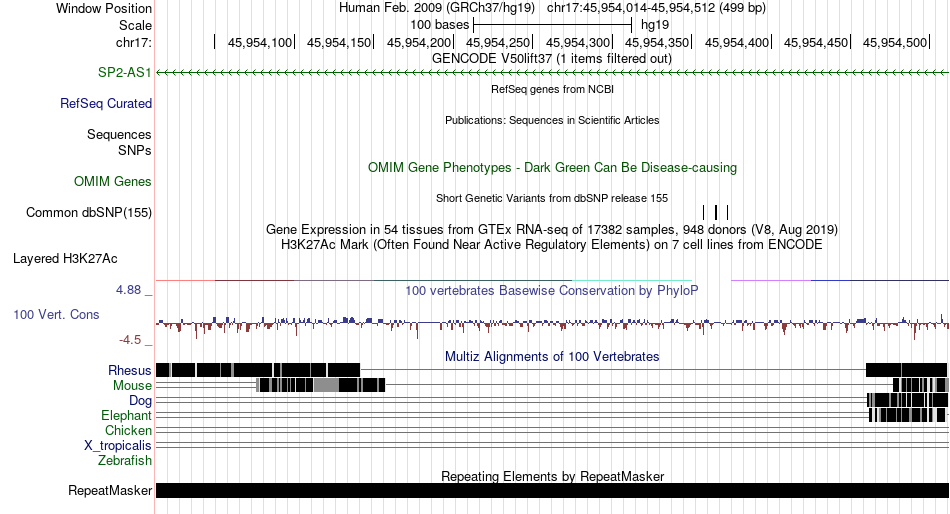Click the chr17: ruler label

pyautogui.click(x=133, y=42)
